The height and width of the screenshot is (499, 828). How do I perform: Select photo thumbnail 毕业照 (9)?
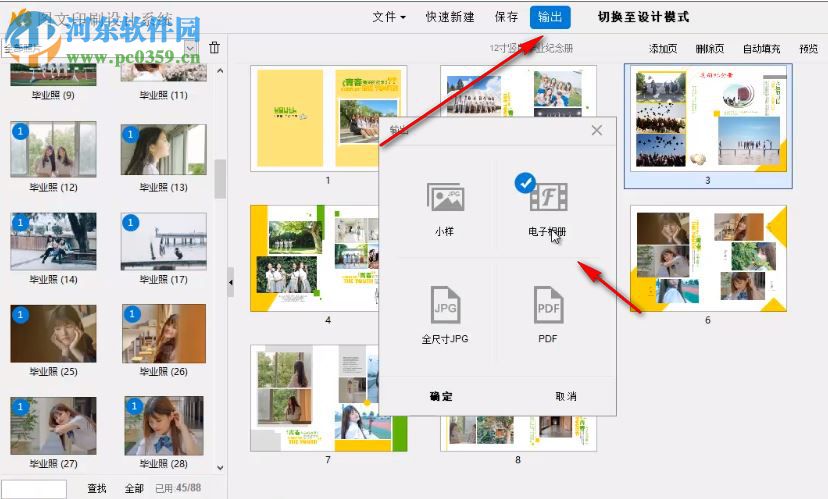pyautogui.click(x=53, y=74)
